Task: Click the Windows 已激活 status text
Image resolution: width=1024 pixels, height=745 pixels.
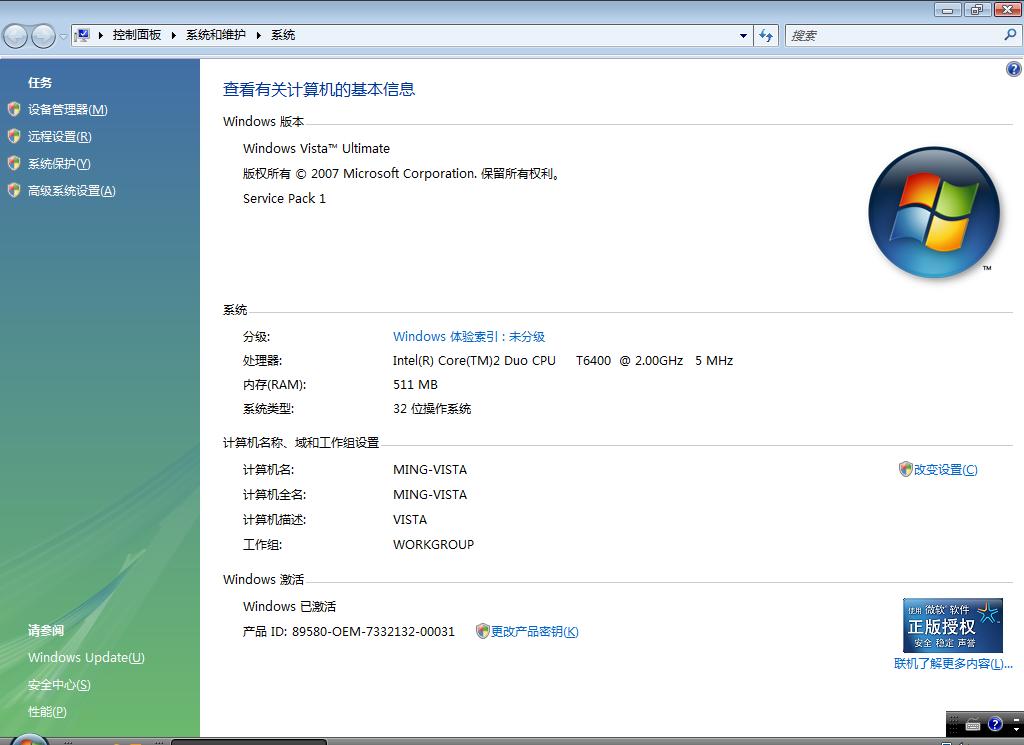Action: pyautogui.click(x=289, y=607)
